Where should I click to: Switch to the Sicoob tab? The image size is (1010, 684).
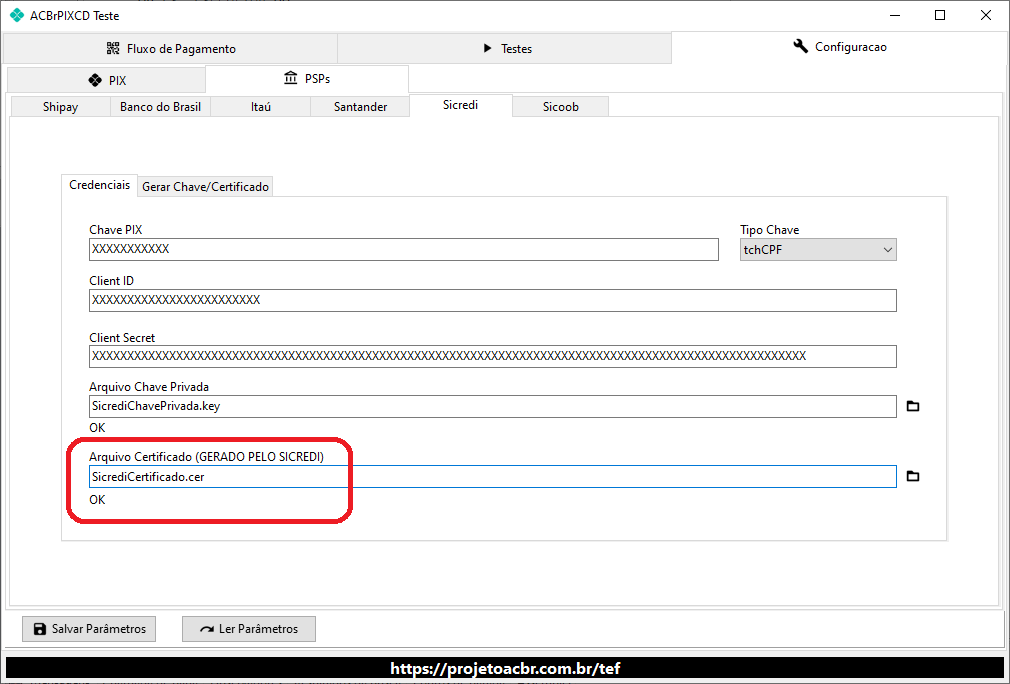point(560,107)
